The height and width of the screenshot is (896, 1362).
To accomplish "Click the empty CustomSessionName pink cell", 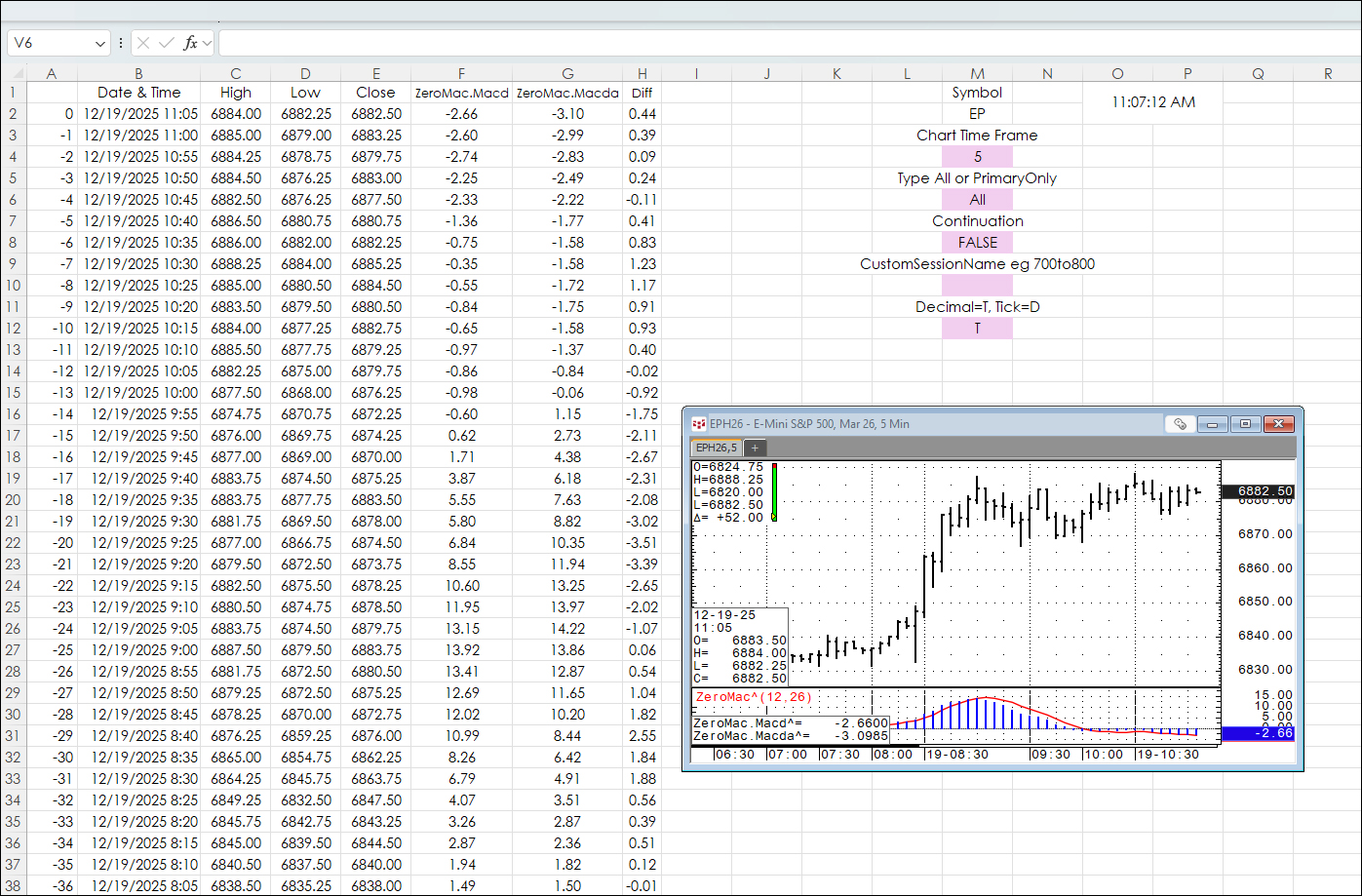I will pyautogui.click(x=977, y=286).
